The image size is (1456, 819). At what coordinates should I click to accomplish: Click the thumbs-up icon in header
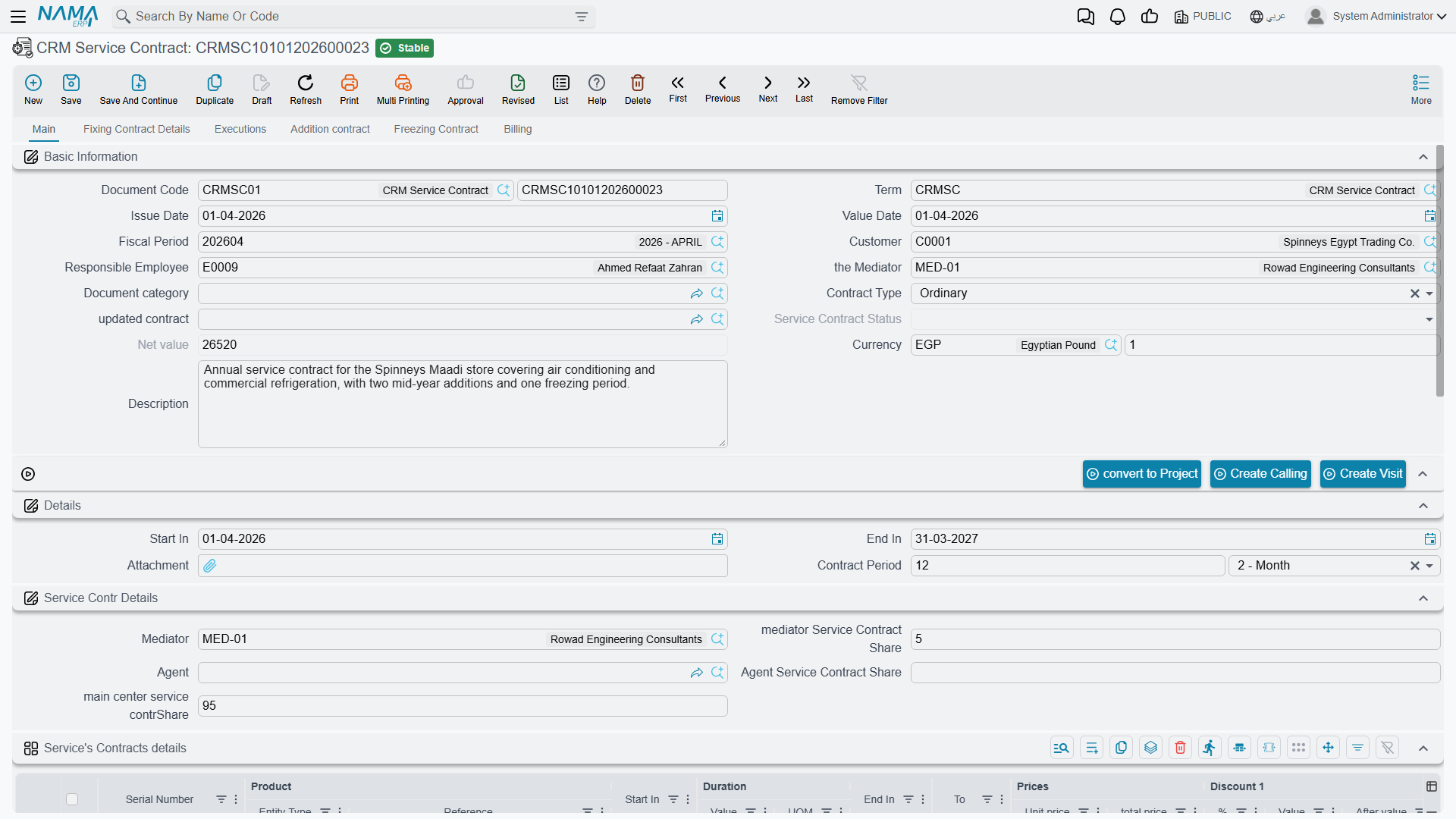pyautogui.click(x=1150, y=16)
